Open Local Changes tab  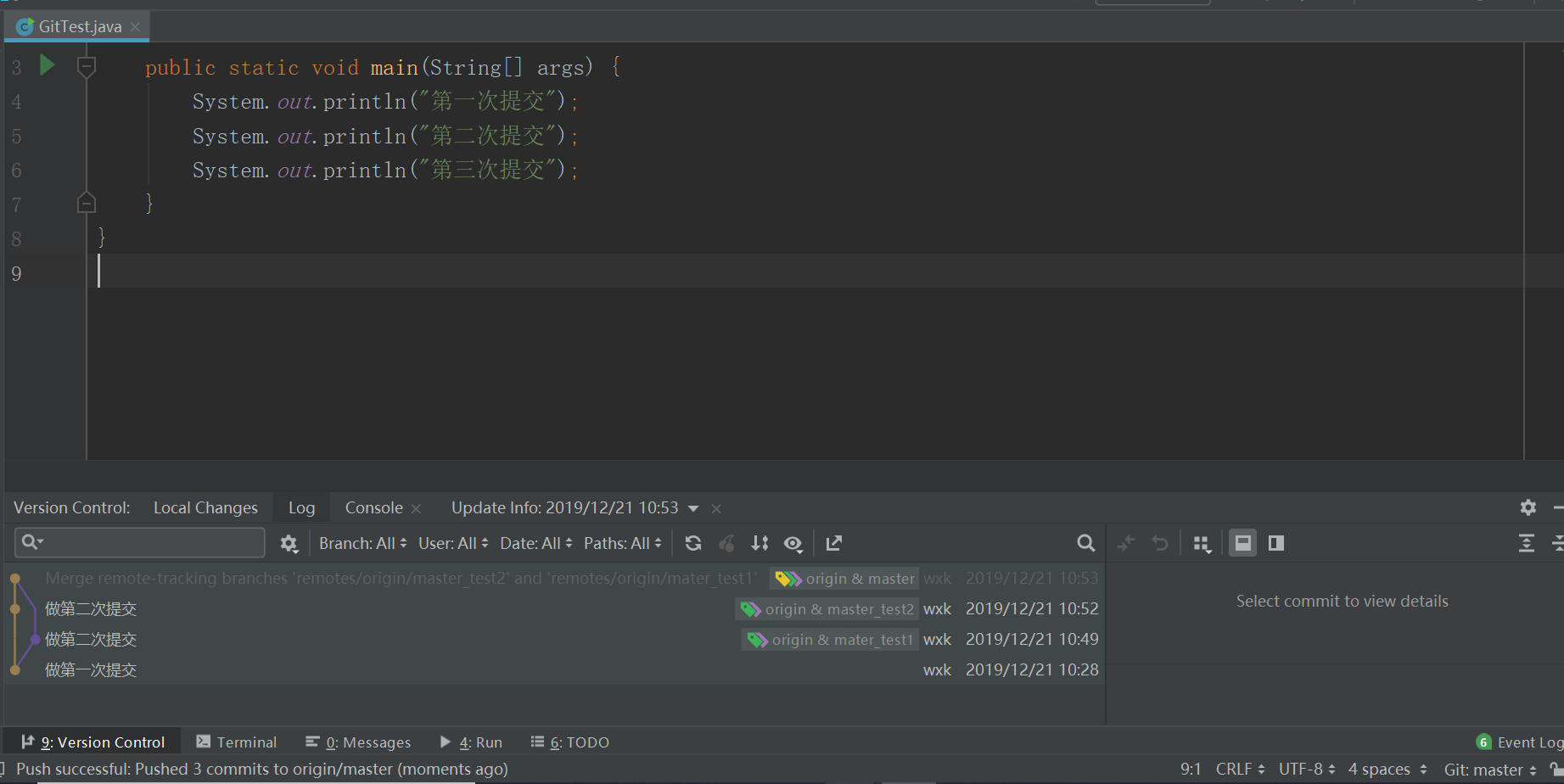click(205, 507)
